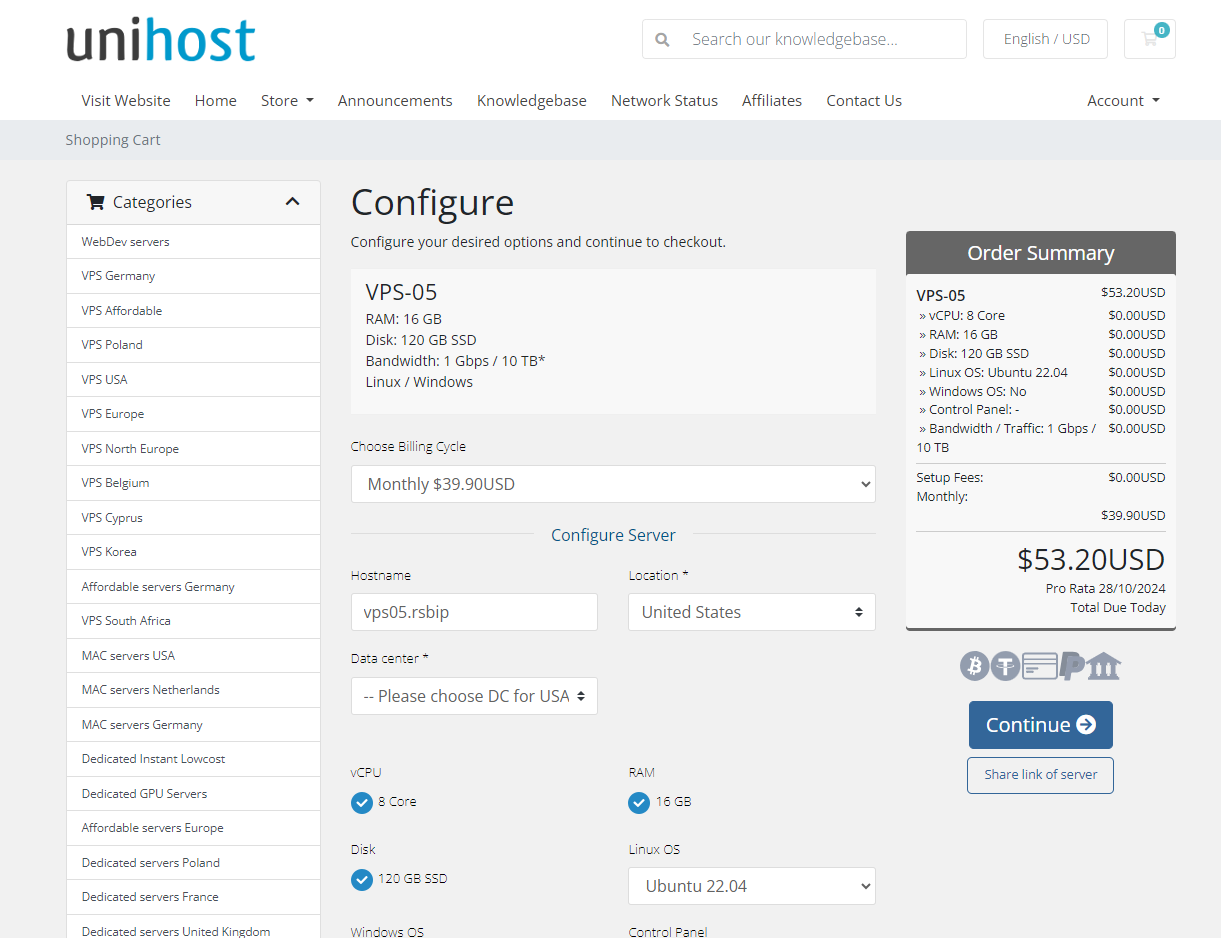Open Dedicated servers France category

(193, 897)
